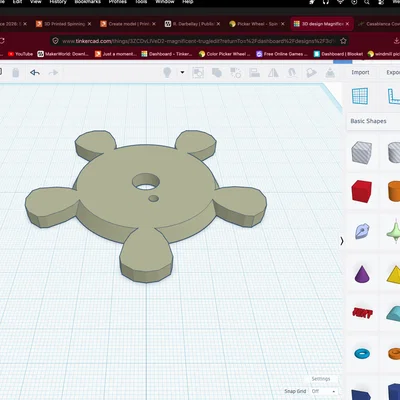Pick the yellow Pyramid shape
This screenshot has width=400, height=400.
(x=393, y=274)
